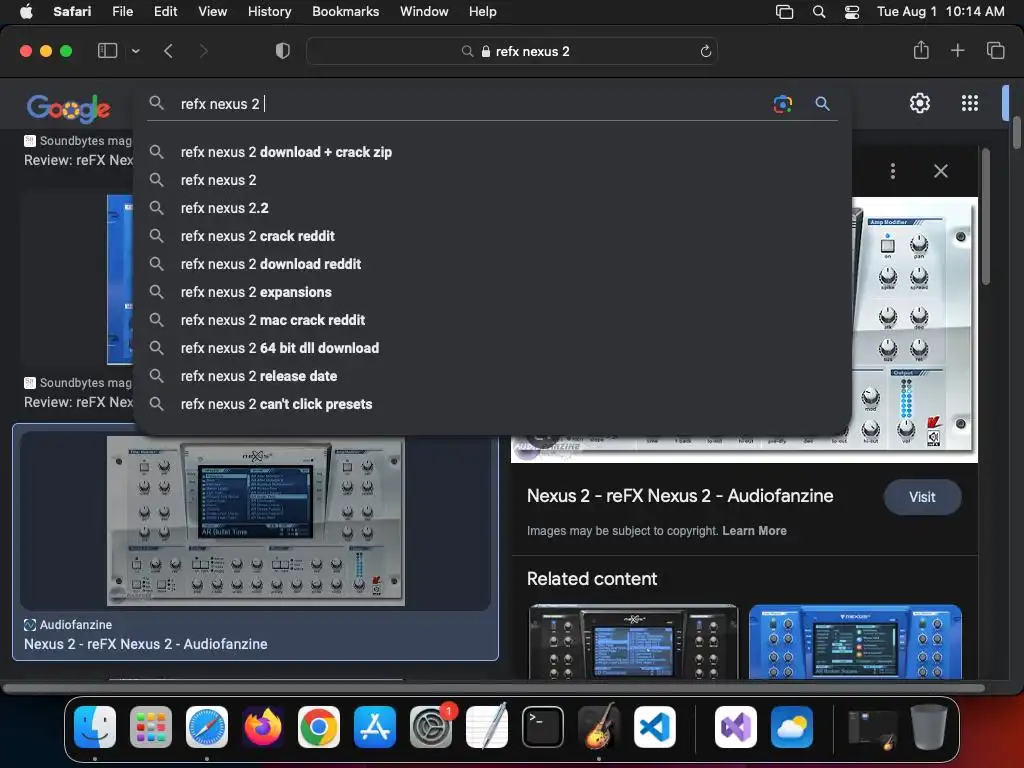Screen dimensions: 1024x768
Task: Open Google Chrome from the Dock
Action: coord(319,726)
